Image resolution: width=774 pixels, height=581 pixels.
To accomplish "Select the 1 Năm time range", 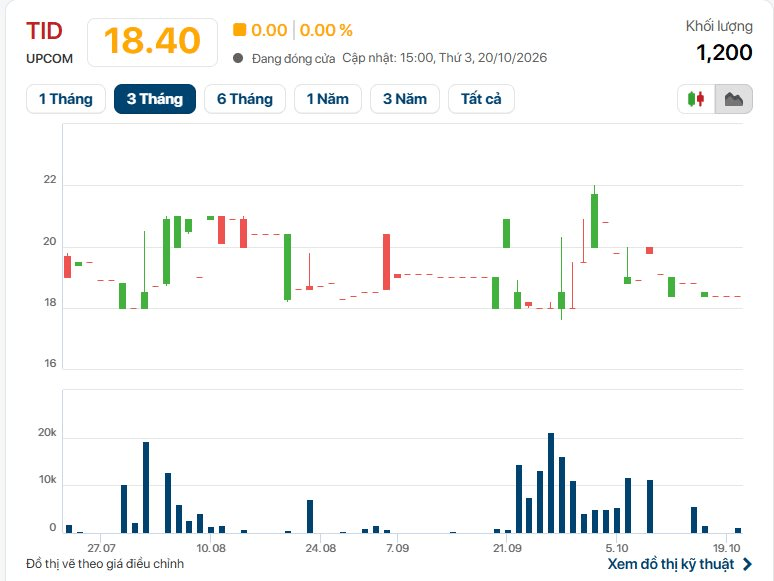I will pos(328,99).
